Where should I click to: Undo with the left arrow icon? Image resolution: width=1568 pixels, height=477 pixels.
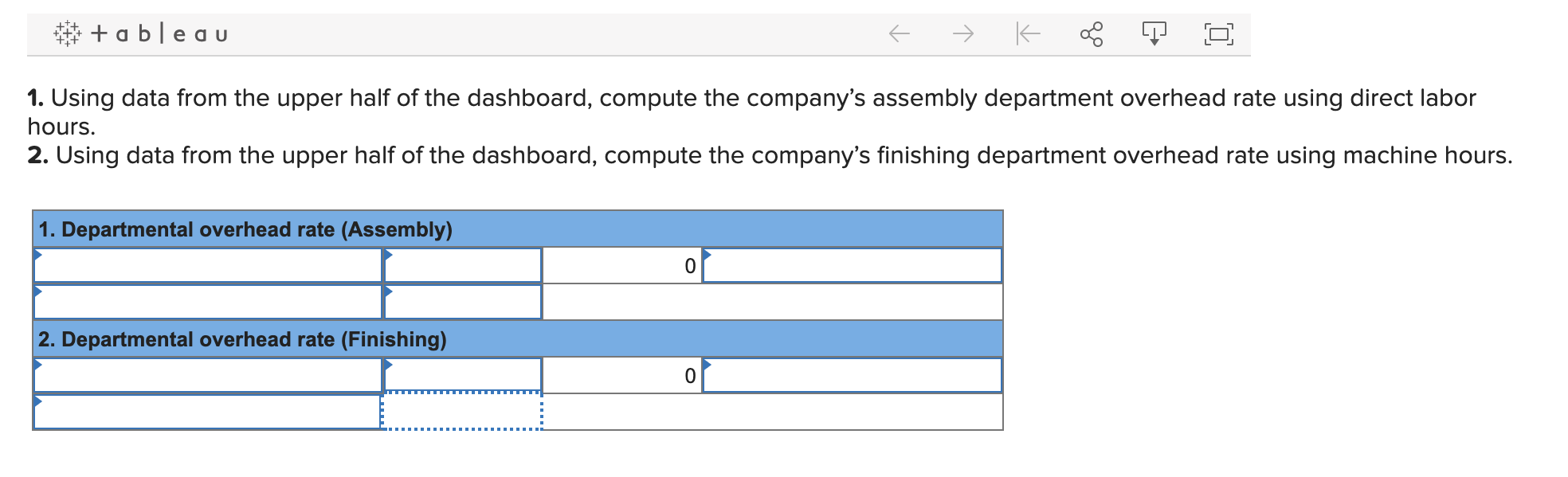pos(900,33)
